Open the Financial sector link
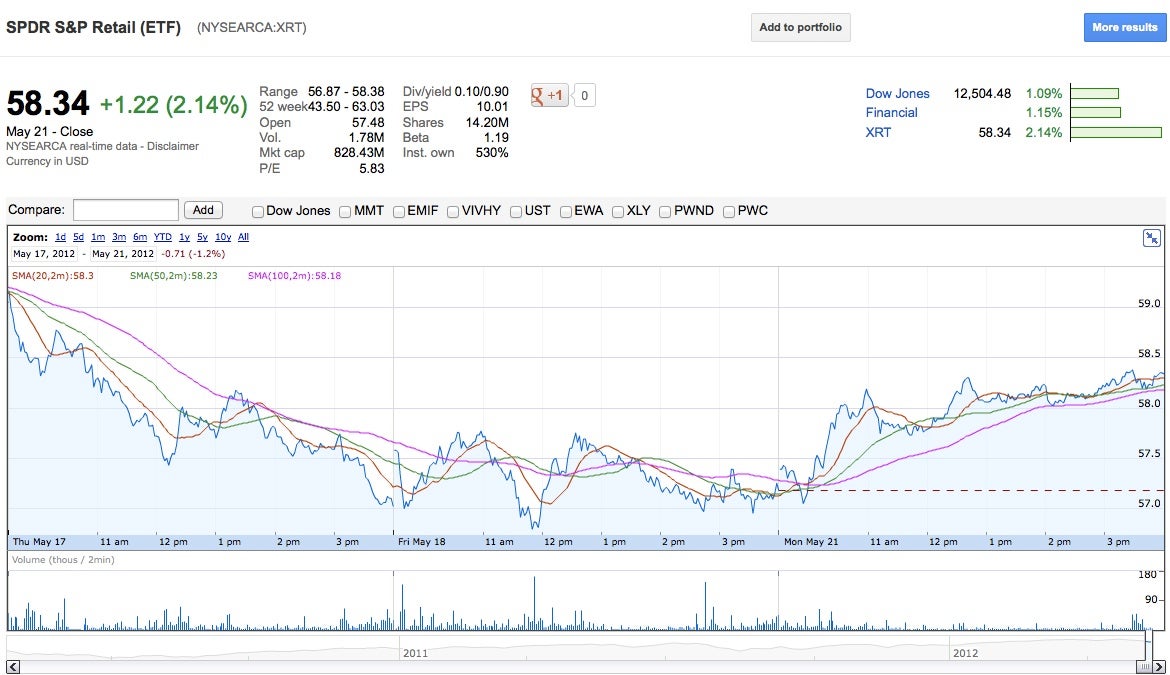The width and height of the screenshot is (1170, 675). pos(892,113)
